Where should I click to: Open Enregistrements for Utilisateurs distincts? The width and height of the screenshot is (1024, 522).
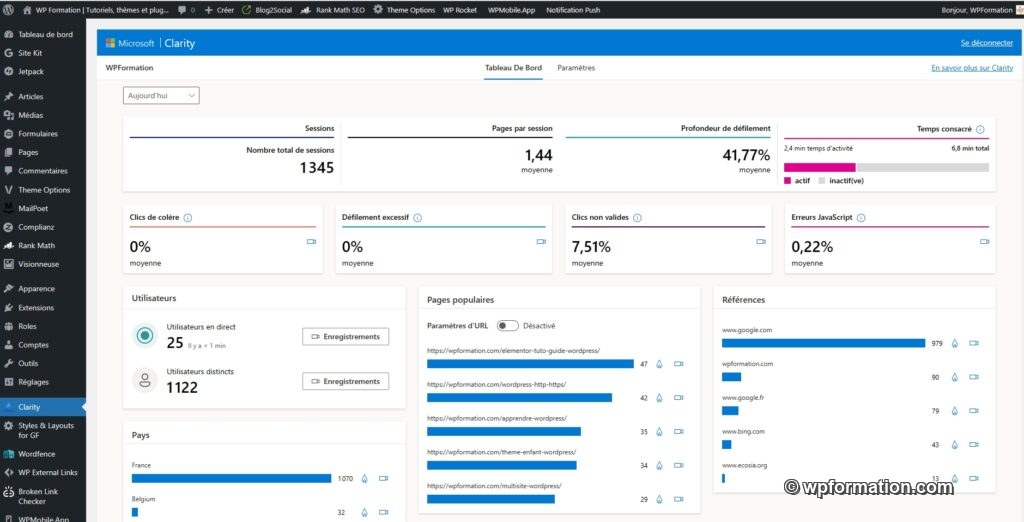[345, 381]
